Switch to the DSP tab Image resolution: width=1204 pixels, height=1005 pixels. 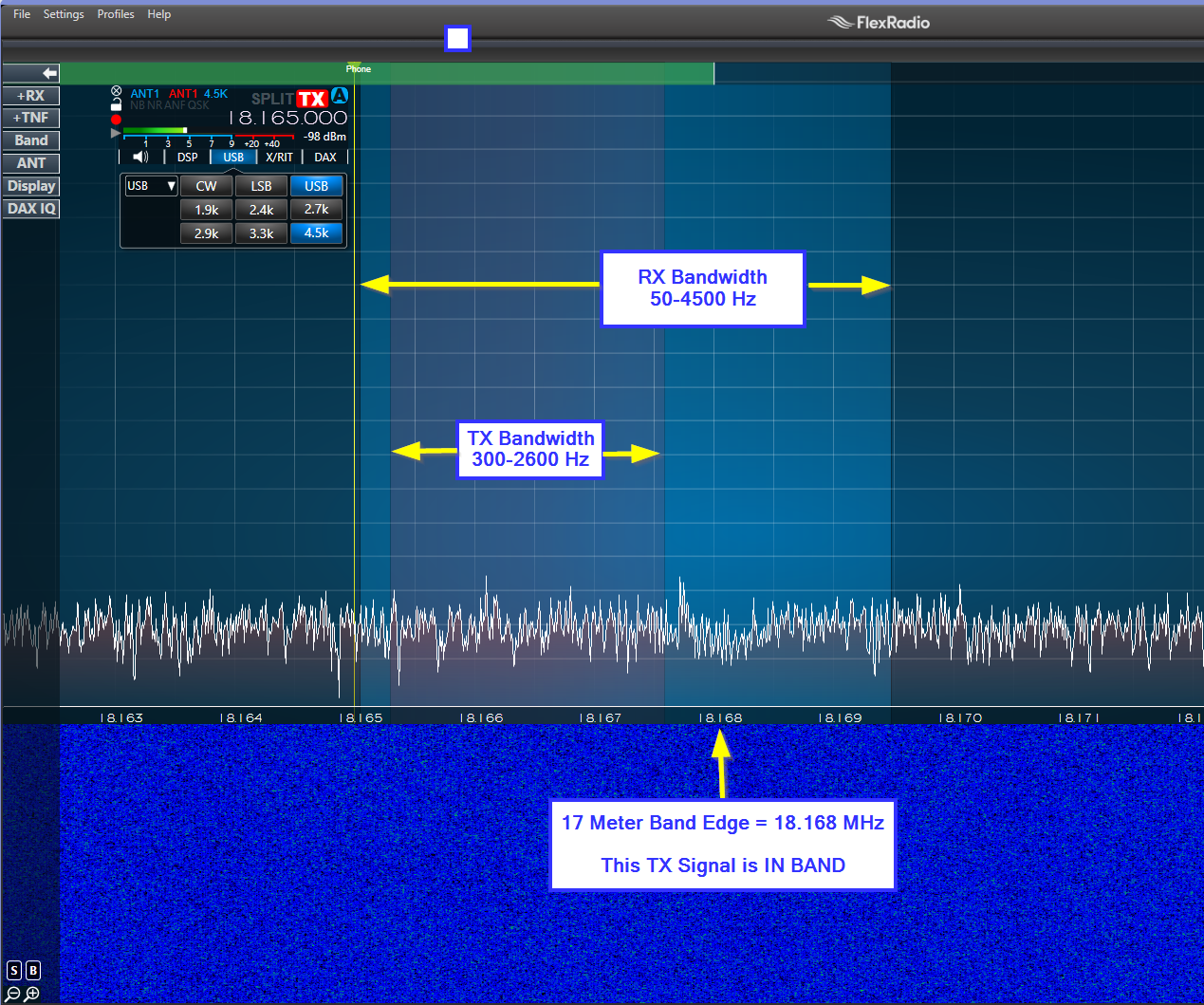click(x=188, y=158)
